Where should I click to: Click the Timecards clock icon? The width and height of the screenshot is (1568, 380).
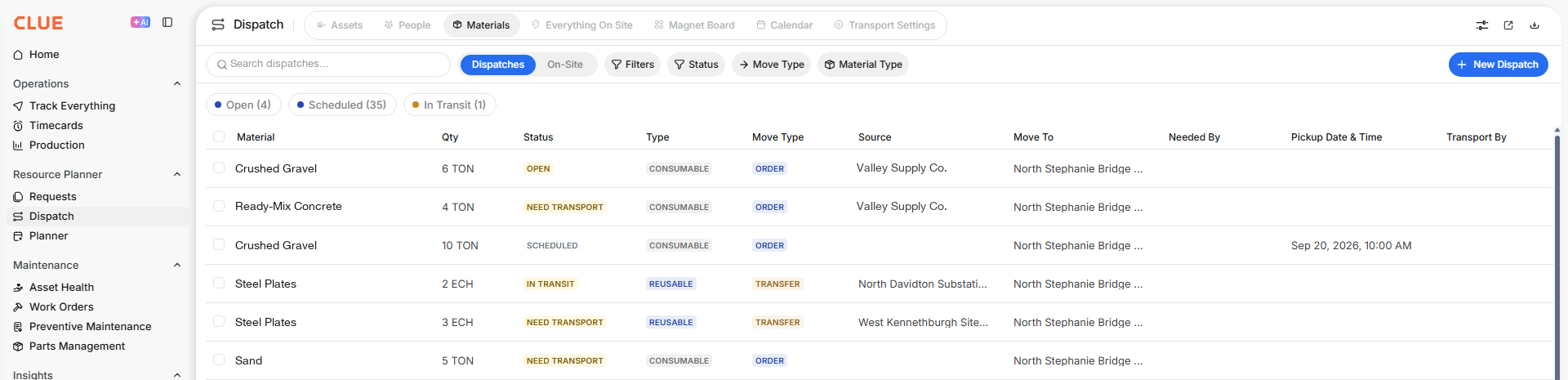18,126
